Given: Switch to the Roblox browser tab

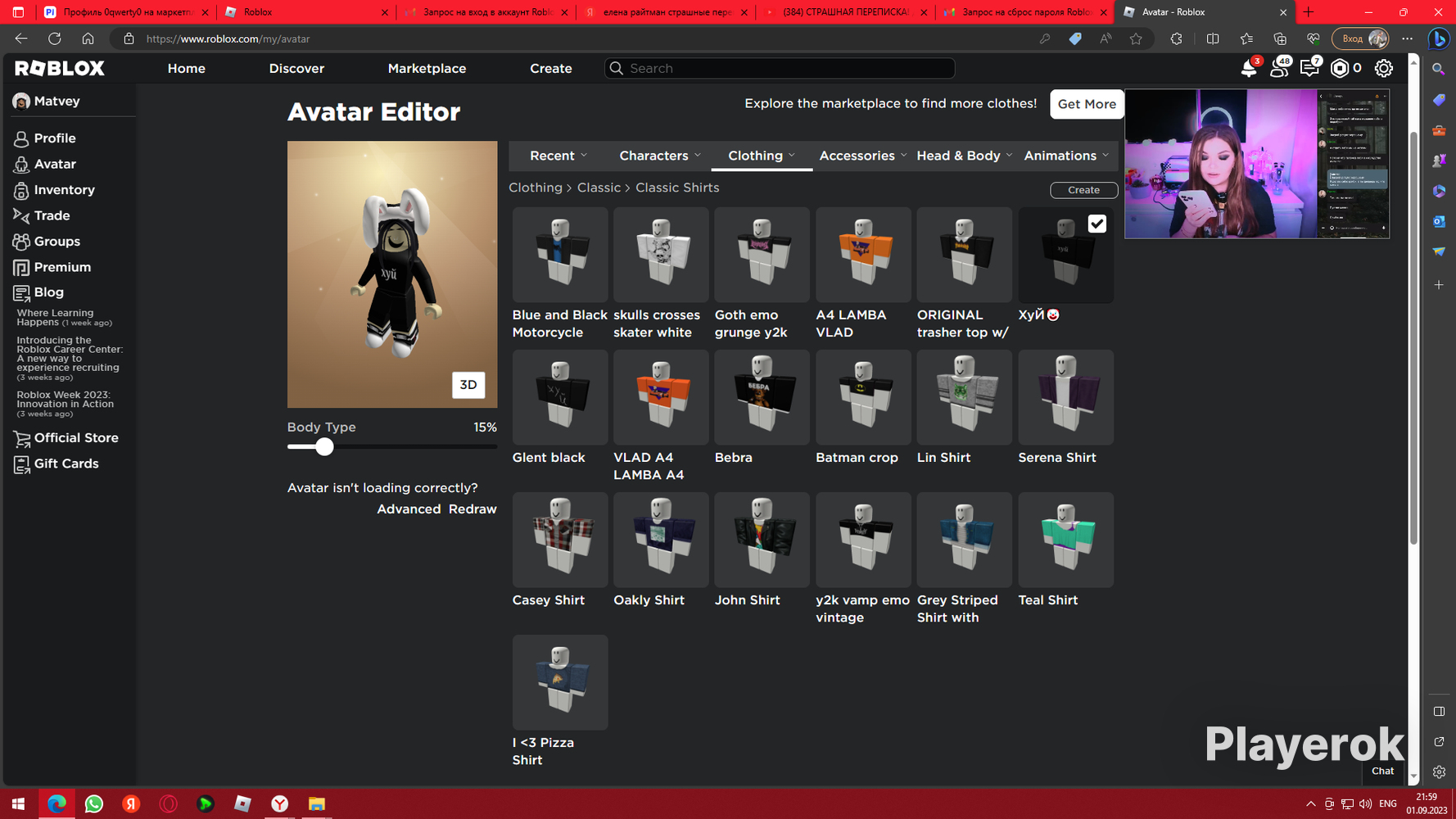Looking at the screenshot, I should point(306,12).
